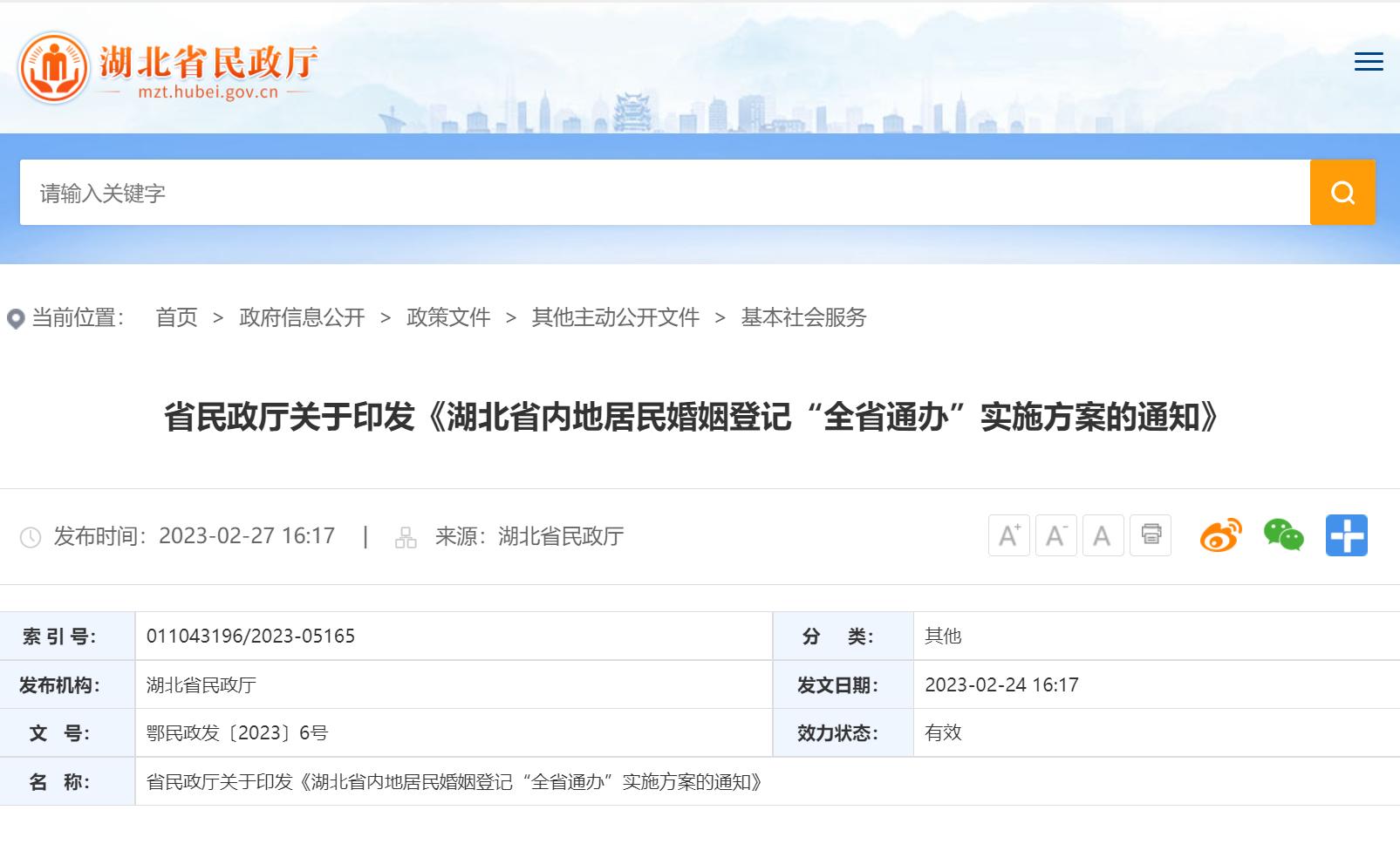Share the article to Sina Weibo
The height and width of the screenshot is (851, 1400).
(x=1219, y=535)
